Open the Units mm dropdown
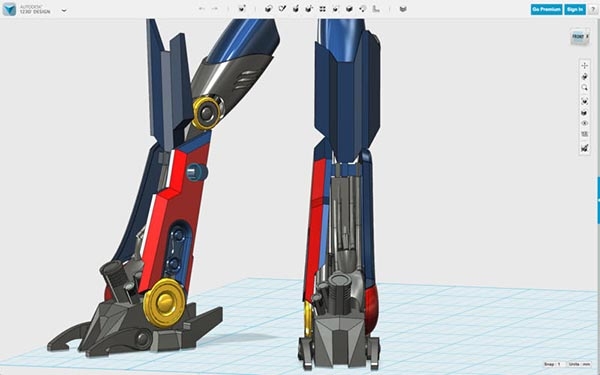Image resolution: width=600 pixels, height=375 pixels. [x=579, y=364]
